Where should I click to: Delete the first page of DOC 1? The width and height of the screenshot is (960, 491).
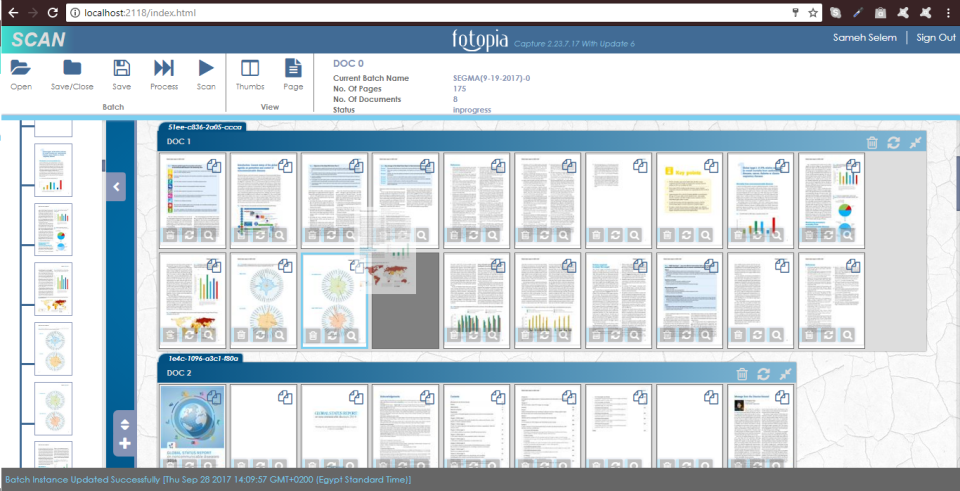tap(171, 235)
